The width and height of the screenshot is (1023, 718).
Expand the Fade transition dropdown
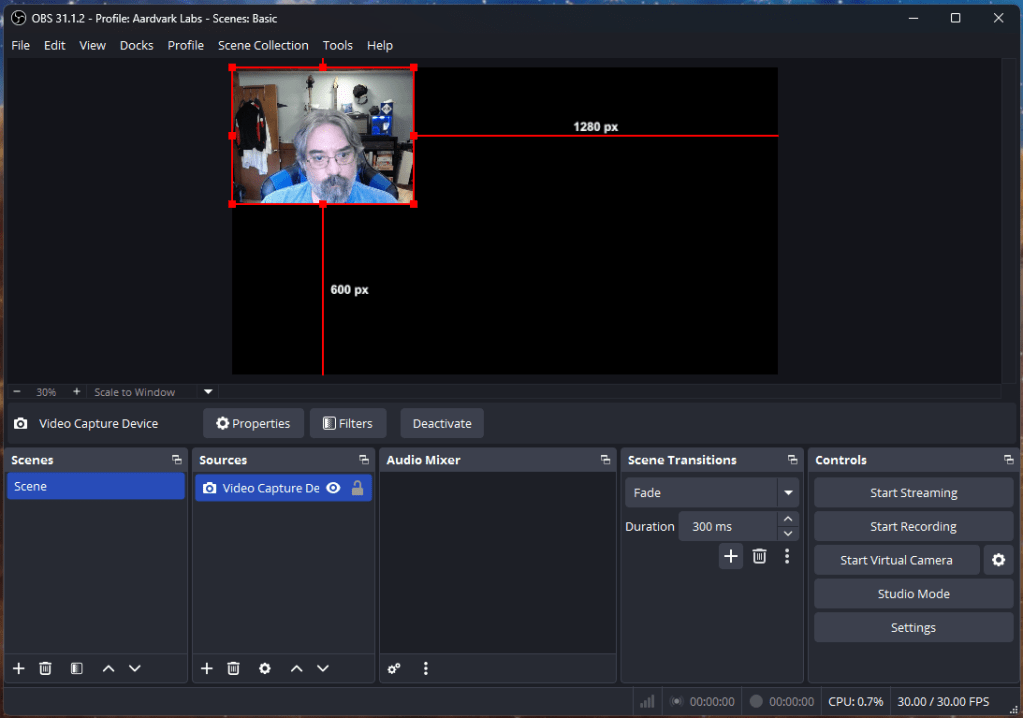tap(789, 493)
